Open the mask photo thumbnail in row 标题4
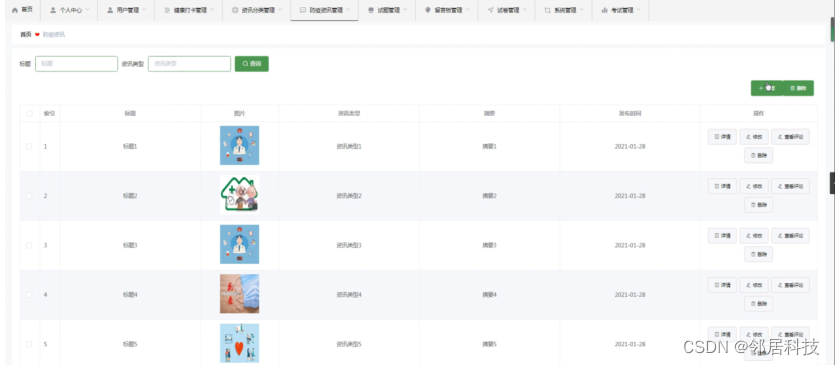Viewport: 835px width, 365px height. coord(240,294)
